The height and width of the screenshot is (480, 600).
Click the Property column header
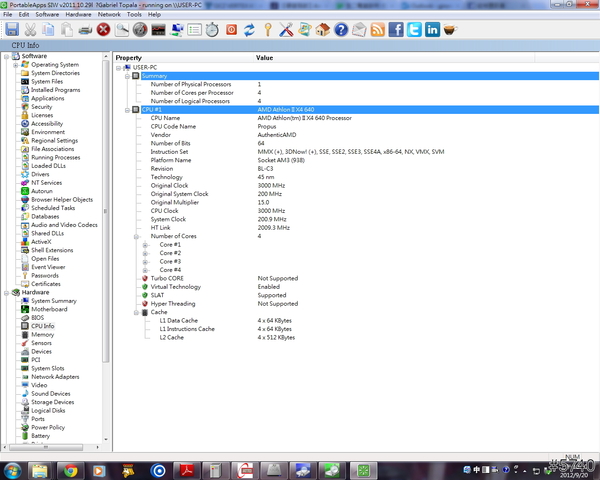(129, 58)
